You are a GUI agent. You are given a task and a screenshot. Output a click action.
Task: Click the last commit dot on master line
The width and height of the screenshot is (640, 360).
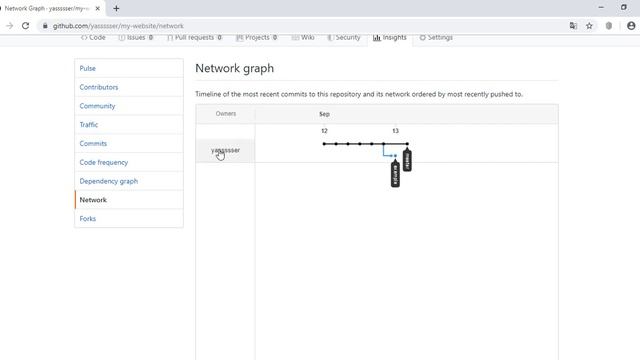[x=407, y=144]
